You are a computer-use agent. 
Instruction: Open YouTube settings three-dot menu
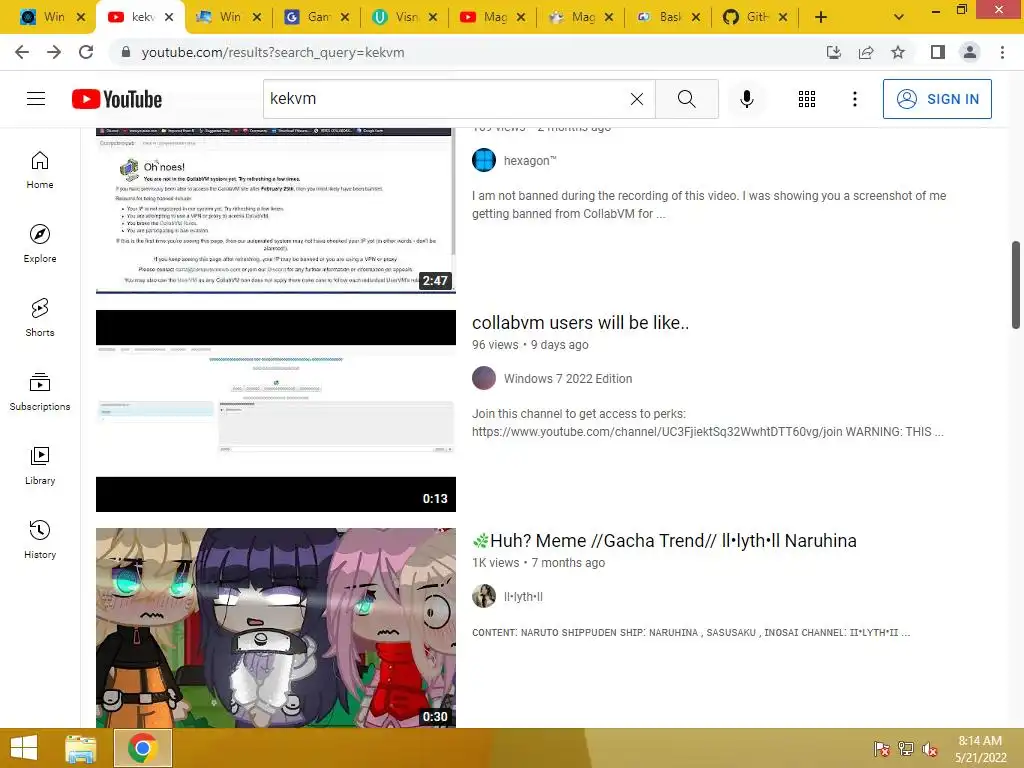tap(855, 99)
